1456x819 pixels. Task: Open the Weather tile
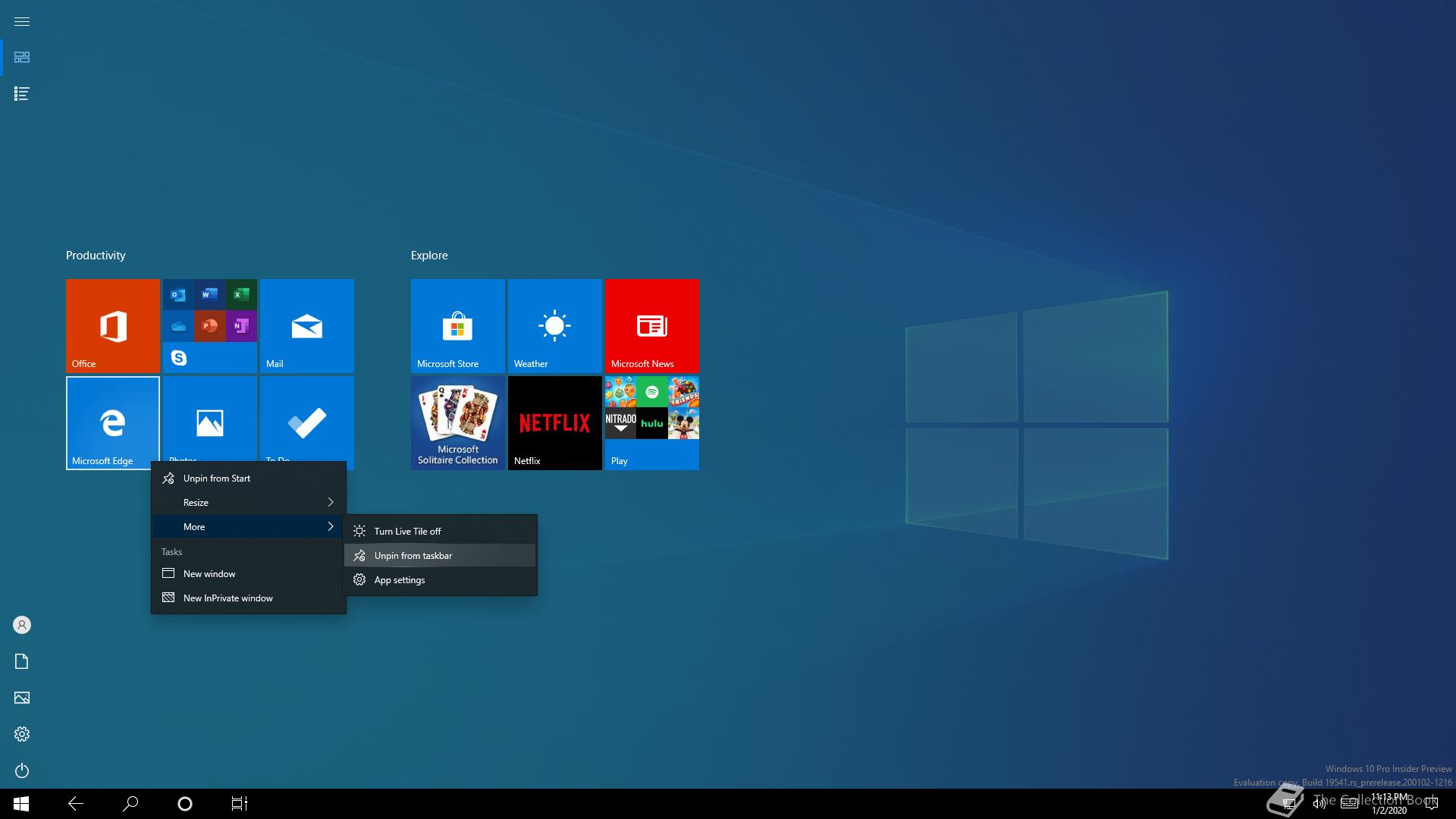pos(555,326)
